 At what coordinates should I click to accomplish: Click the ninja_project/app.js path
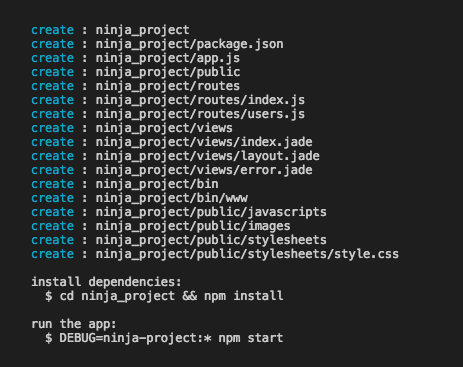tap(168, 58)
